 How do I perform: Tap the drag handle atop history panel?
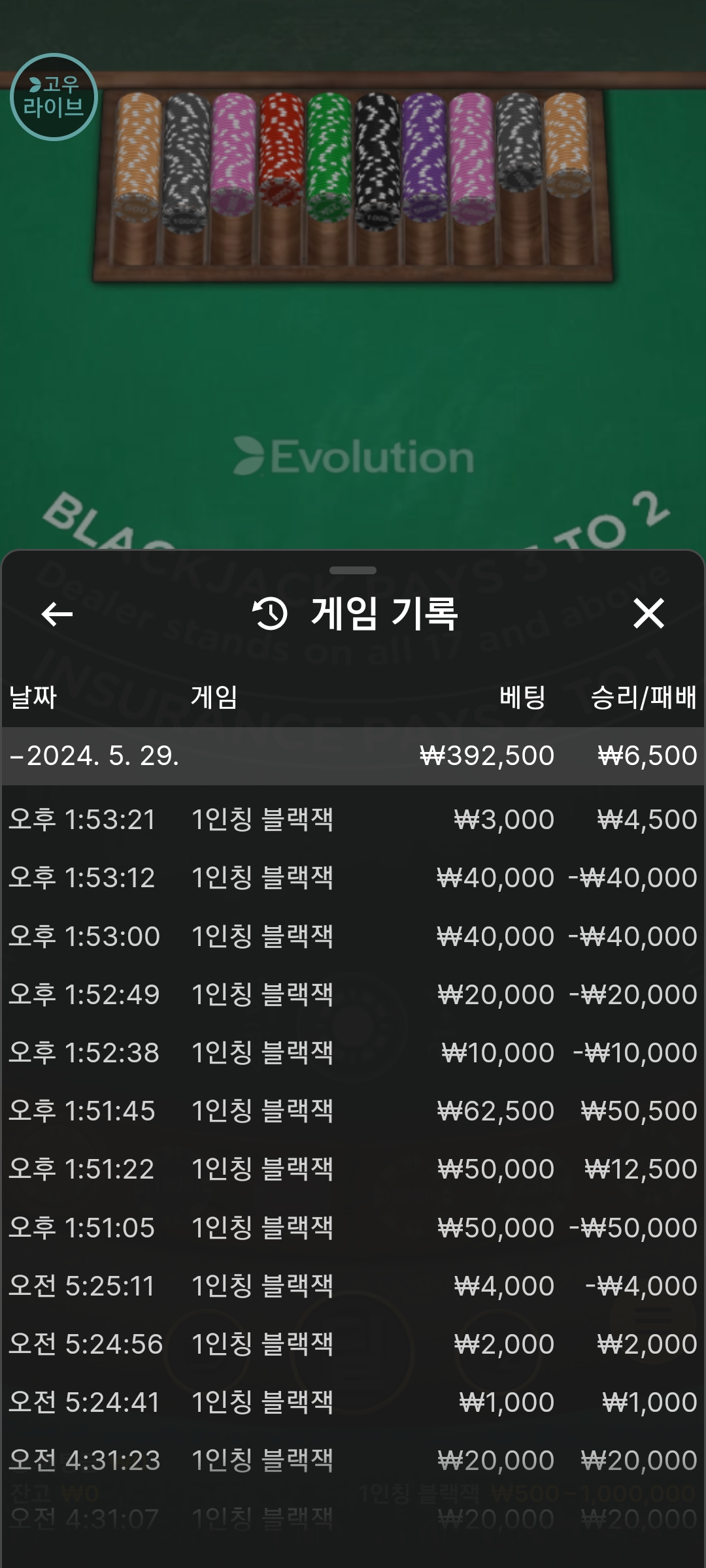[x=353, y=570]
